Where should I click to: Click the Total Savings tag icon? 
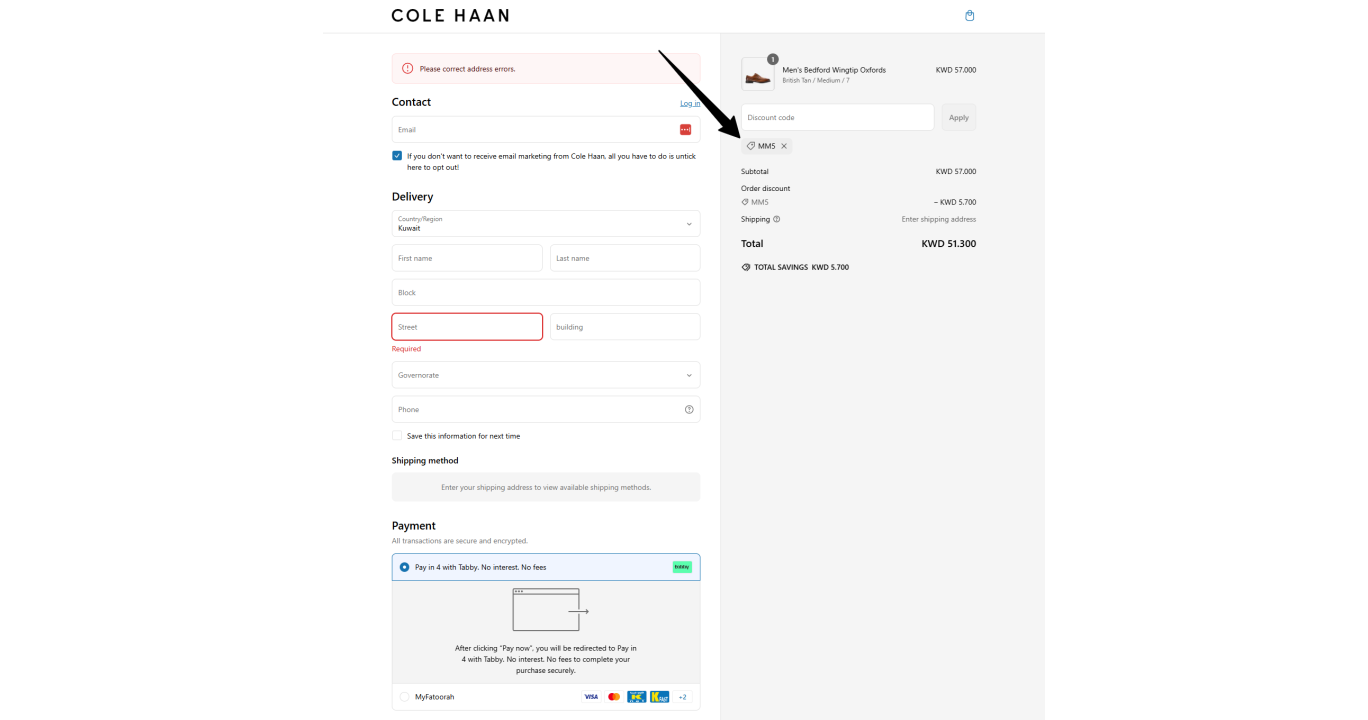(746, 268)
